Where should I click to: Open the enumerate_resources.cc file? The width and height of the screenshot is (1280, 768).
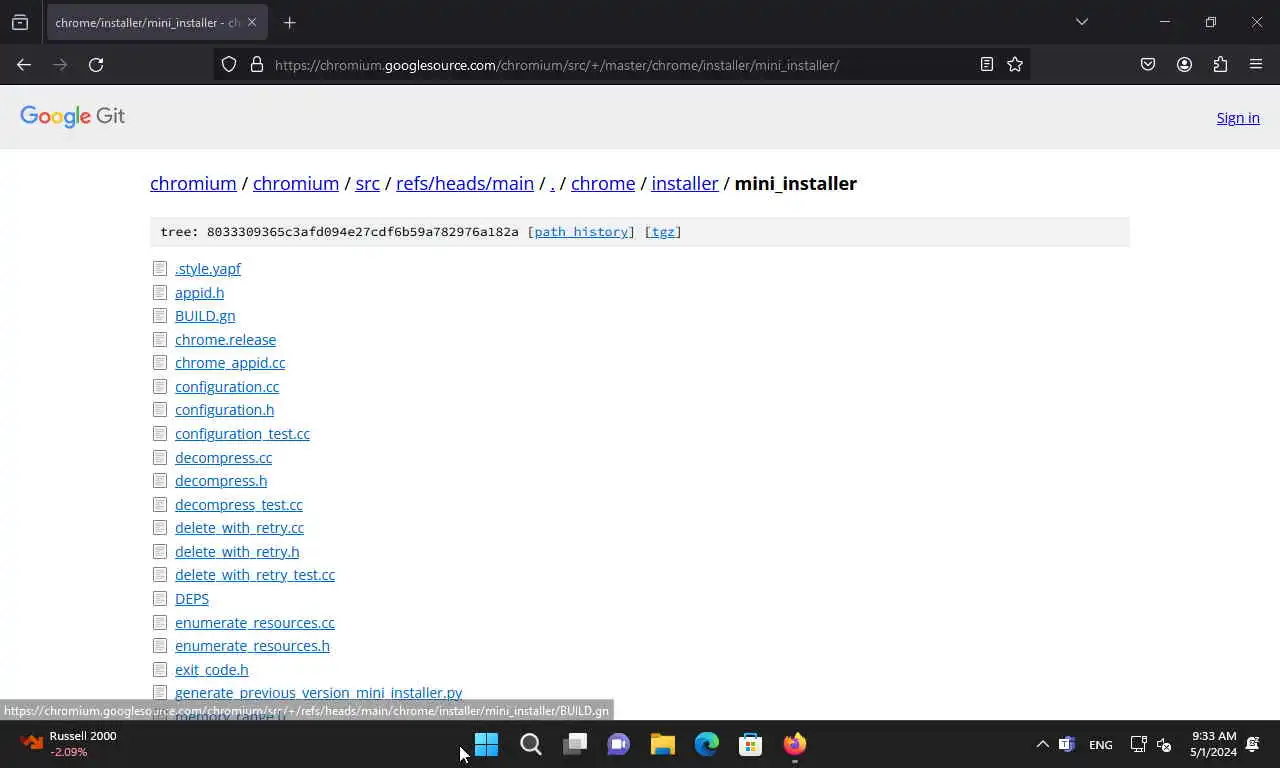pyautogui.click(x=255, y=623)
